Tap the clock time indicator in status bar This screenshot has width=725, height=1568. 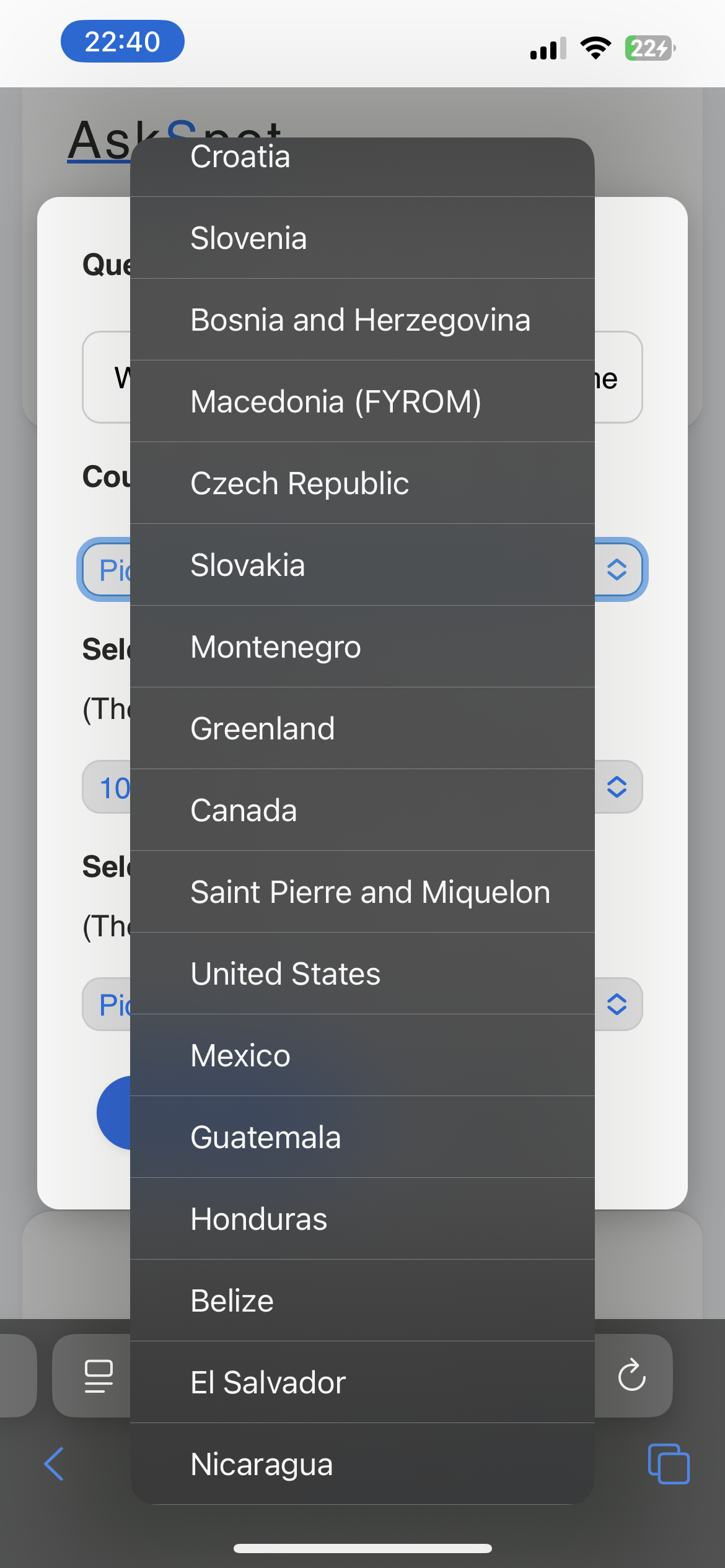click(x=123, y=41)
